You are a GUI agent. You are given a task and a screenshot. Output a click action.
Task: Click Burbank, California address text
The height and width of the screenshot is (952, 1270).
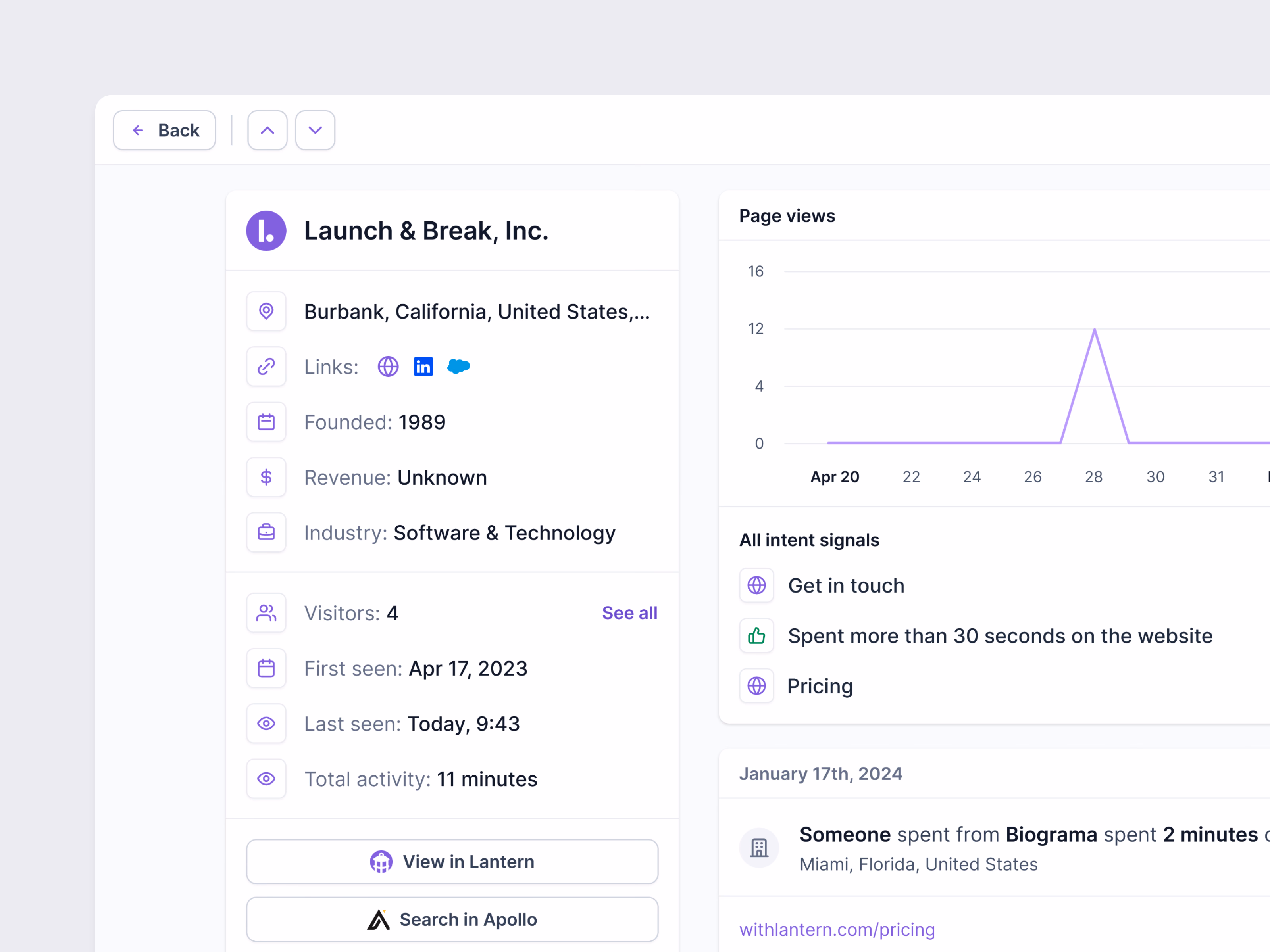(477, 312)
